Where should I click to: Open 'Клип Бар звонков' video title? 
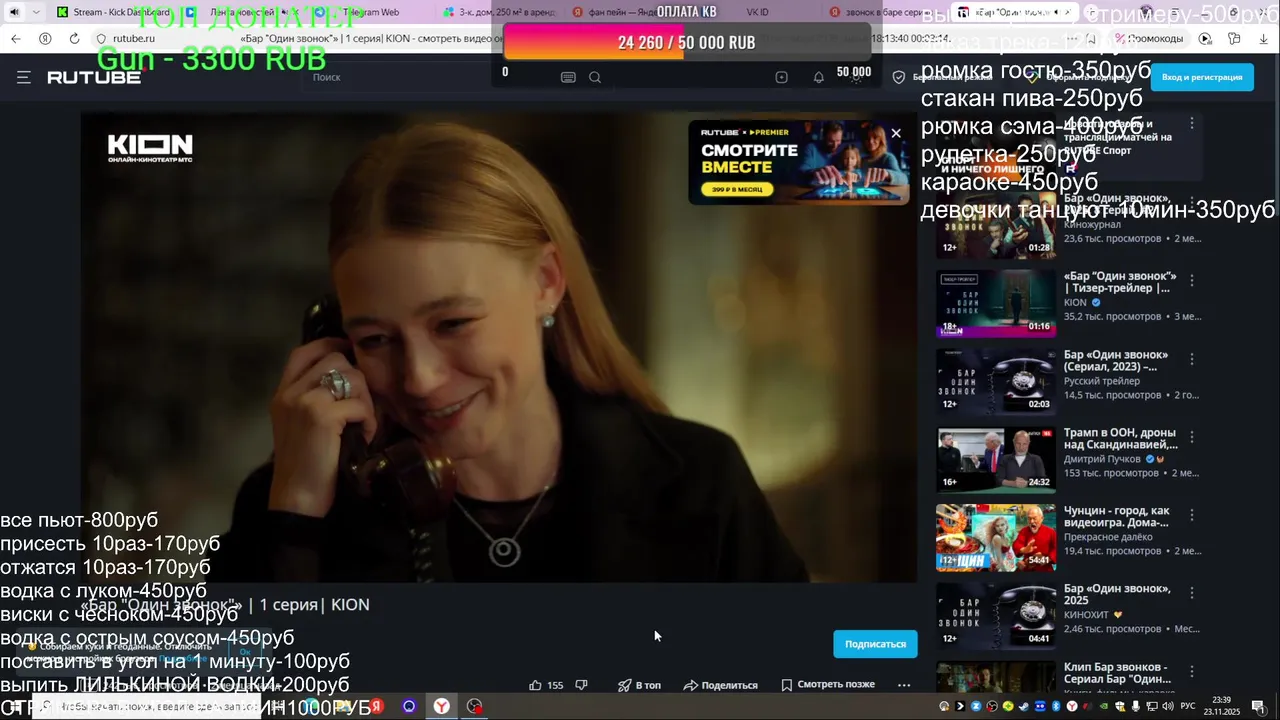[x=1115, y=673]
